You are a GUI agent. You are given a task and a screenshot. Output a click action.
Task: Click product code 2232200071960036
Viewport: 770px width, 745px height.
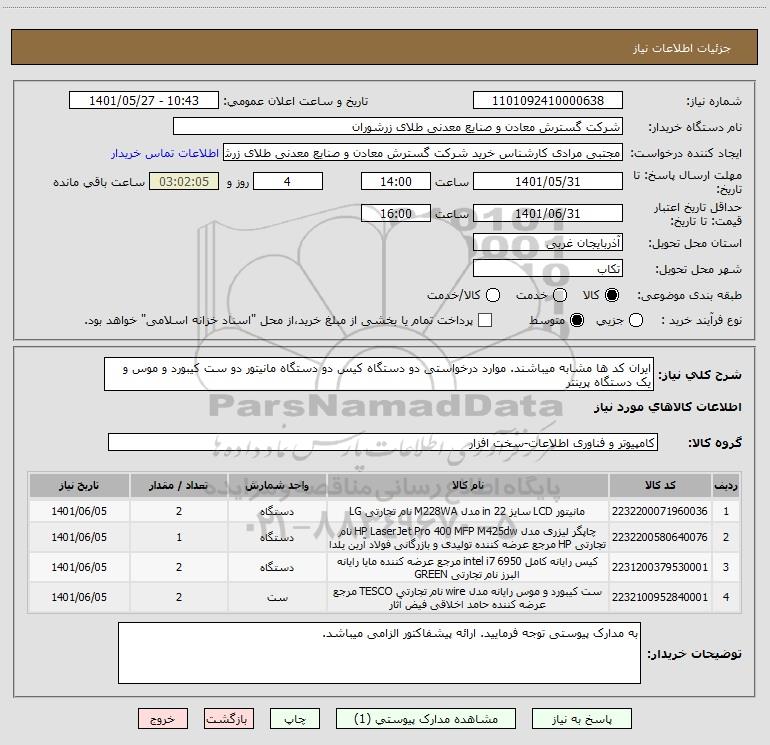660,511
